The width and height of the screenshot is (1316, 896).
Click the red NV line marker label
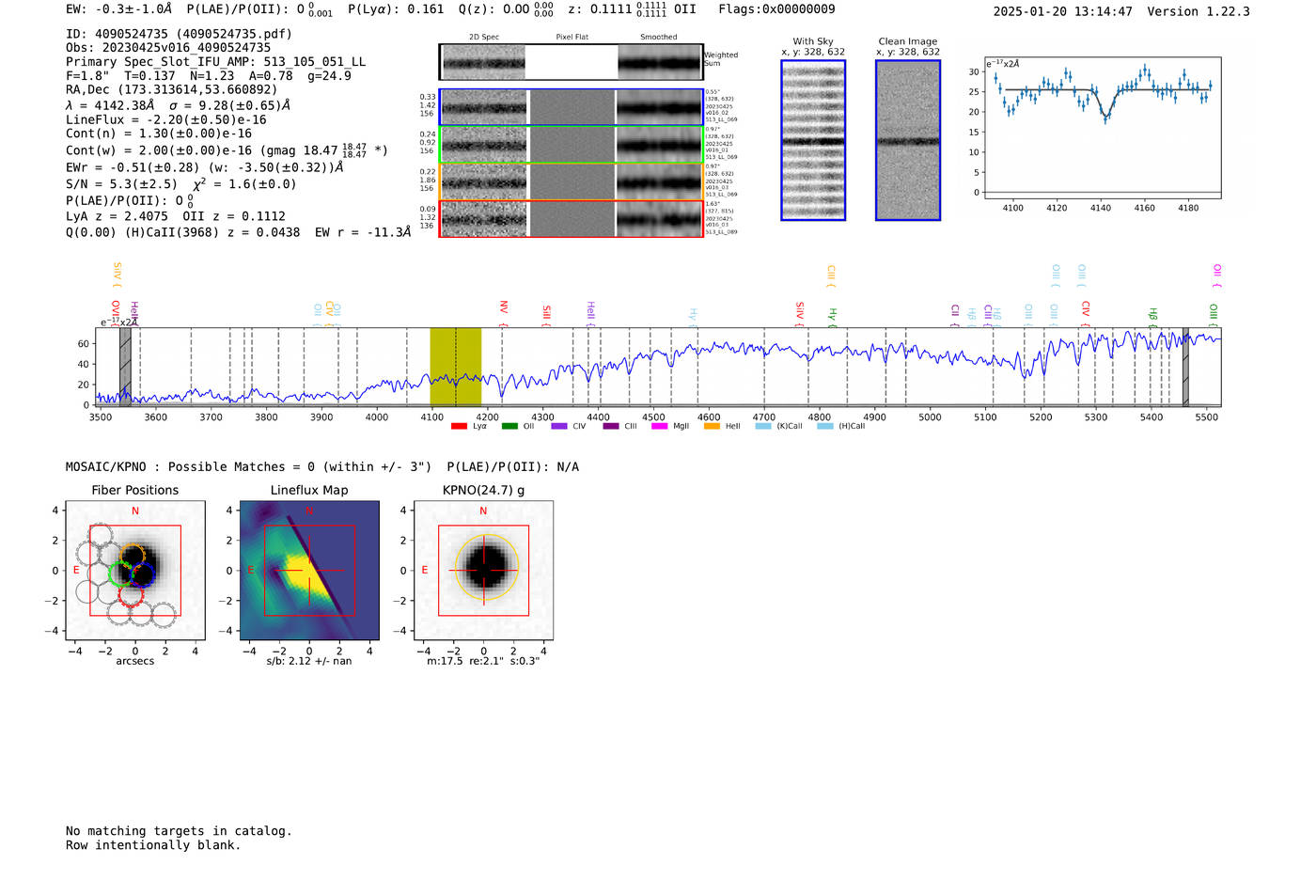tap(504, 308)
